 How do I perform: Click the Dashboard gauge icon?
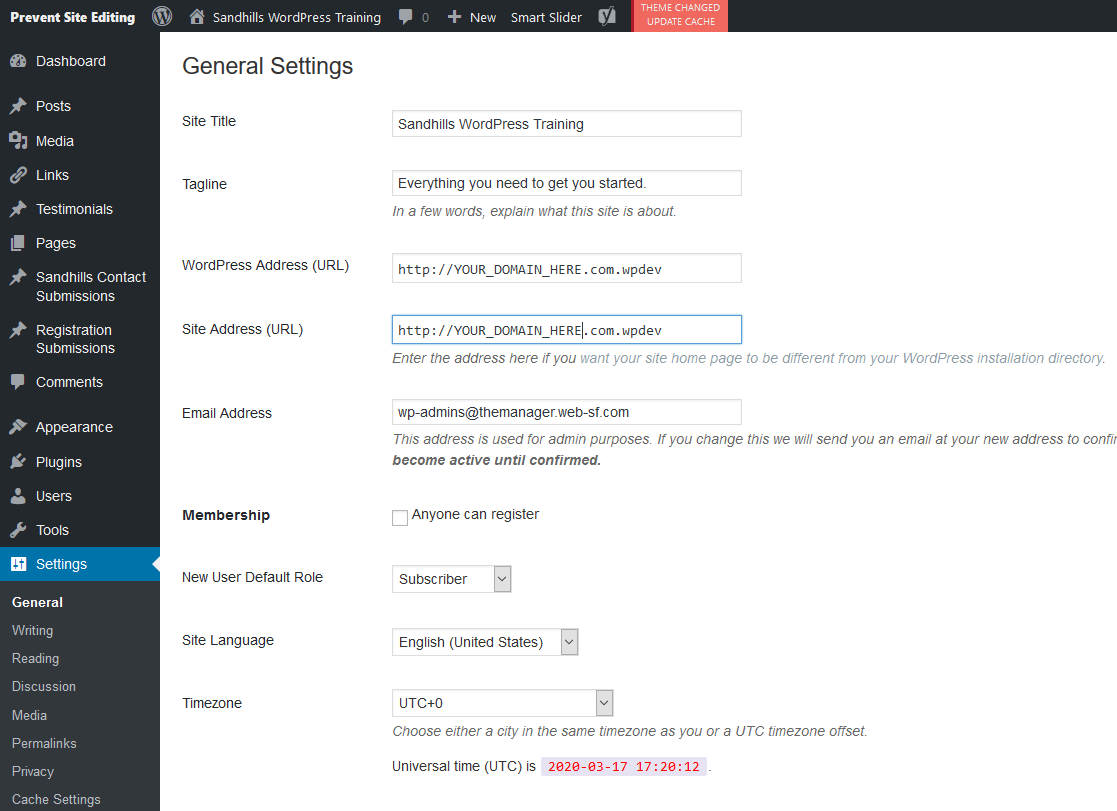[x=19, y=61]
